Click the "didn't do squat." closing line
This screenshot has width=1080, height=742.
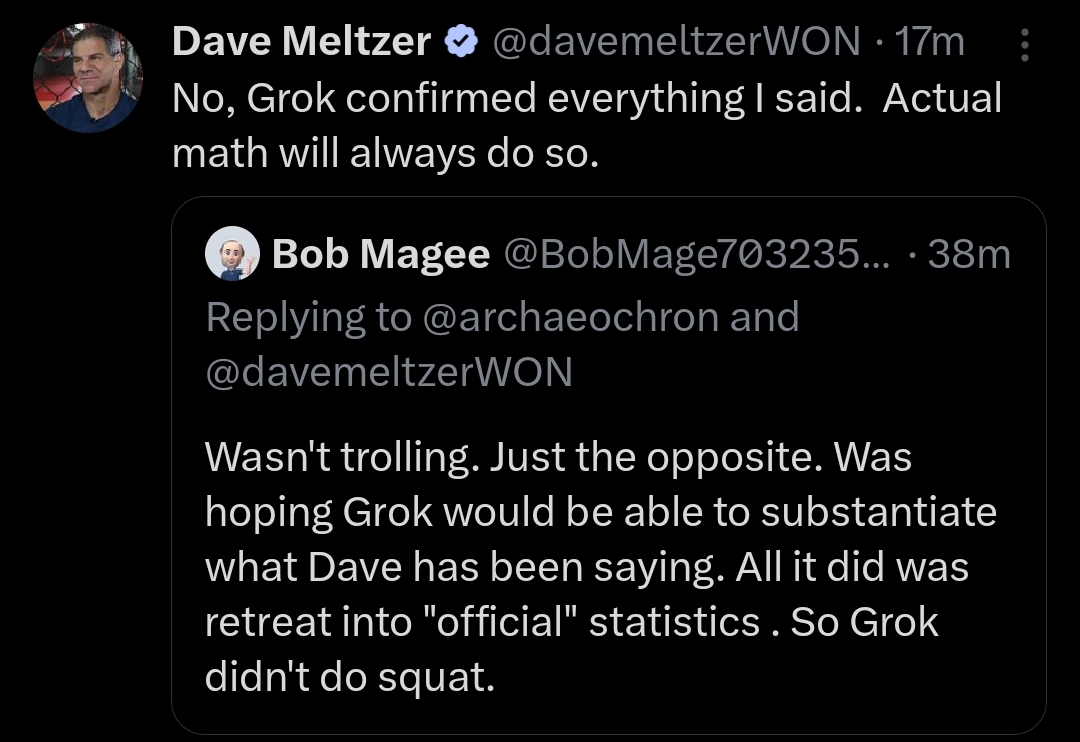tap(350, 677)
